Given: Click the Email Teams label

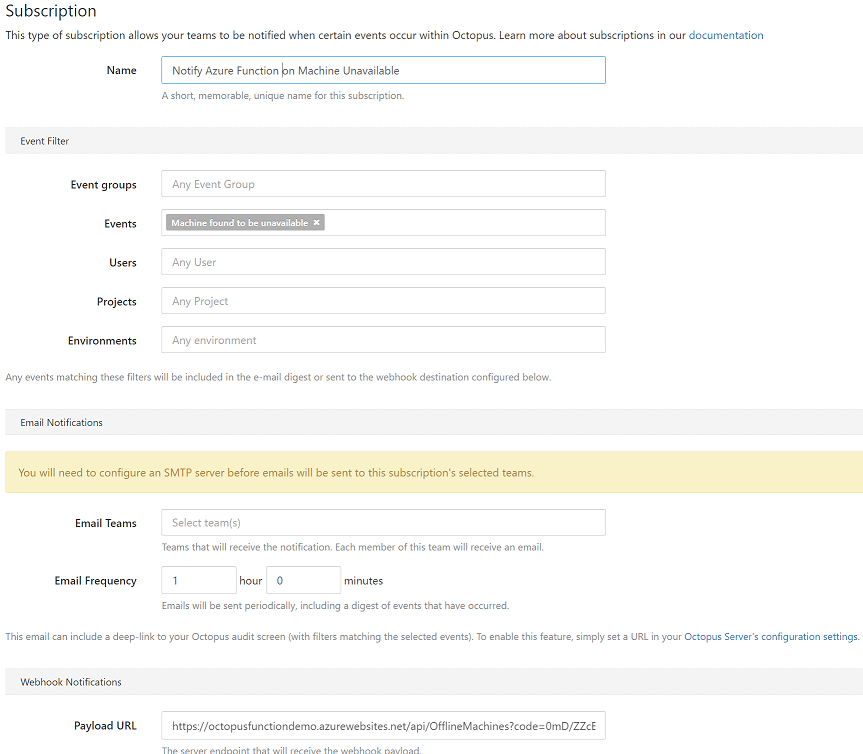Looking at the screenshot, I should 105,523.
